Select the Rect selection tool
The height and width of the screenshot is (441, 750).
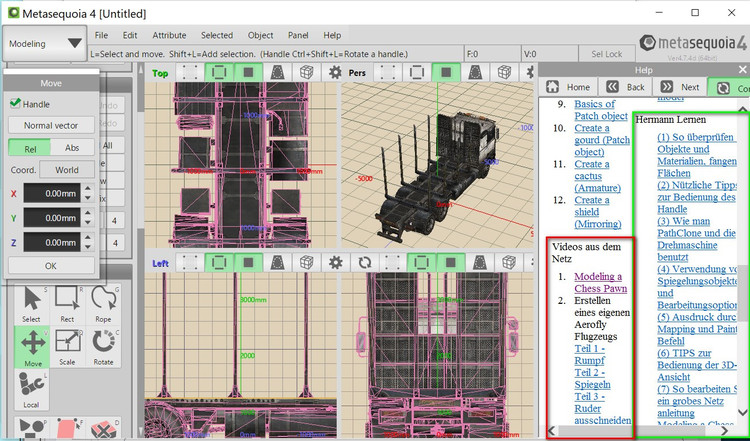67,304
